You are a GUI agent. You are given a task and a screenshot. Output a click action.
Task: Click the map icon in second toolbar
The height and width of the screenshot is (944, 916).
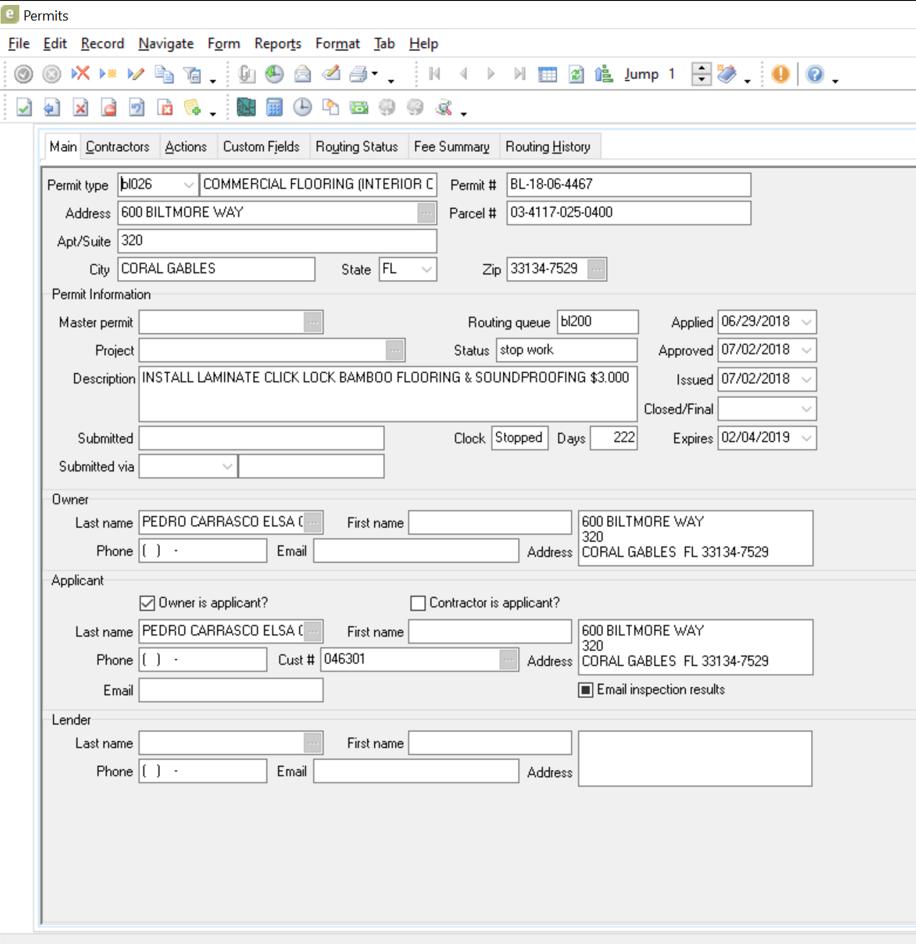[x=246, y=108]
